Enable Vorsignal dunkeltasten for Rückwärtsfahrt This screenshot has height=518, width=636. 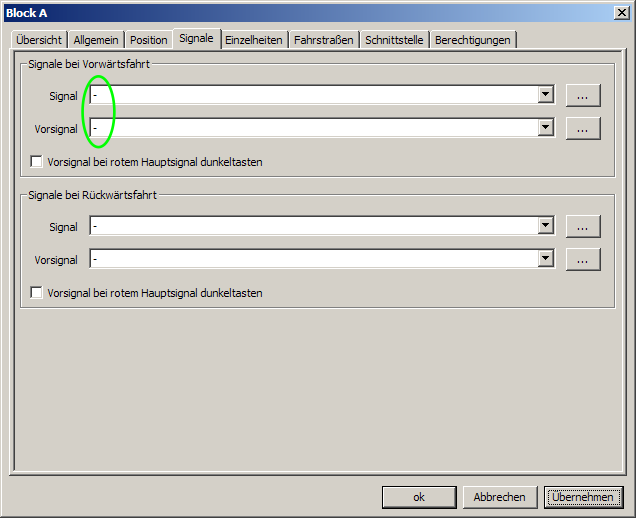[x=37, y=293]
